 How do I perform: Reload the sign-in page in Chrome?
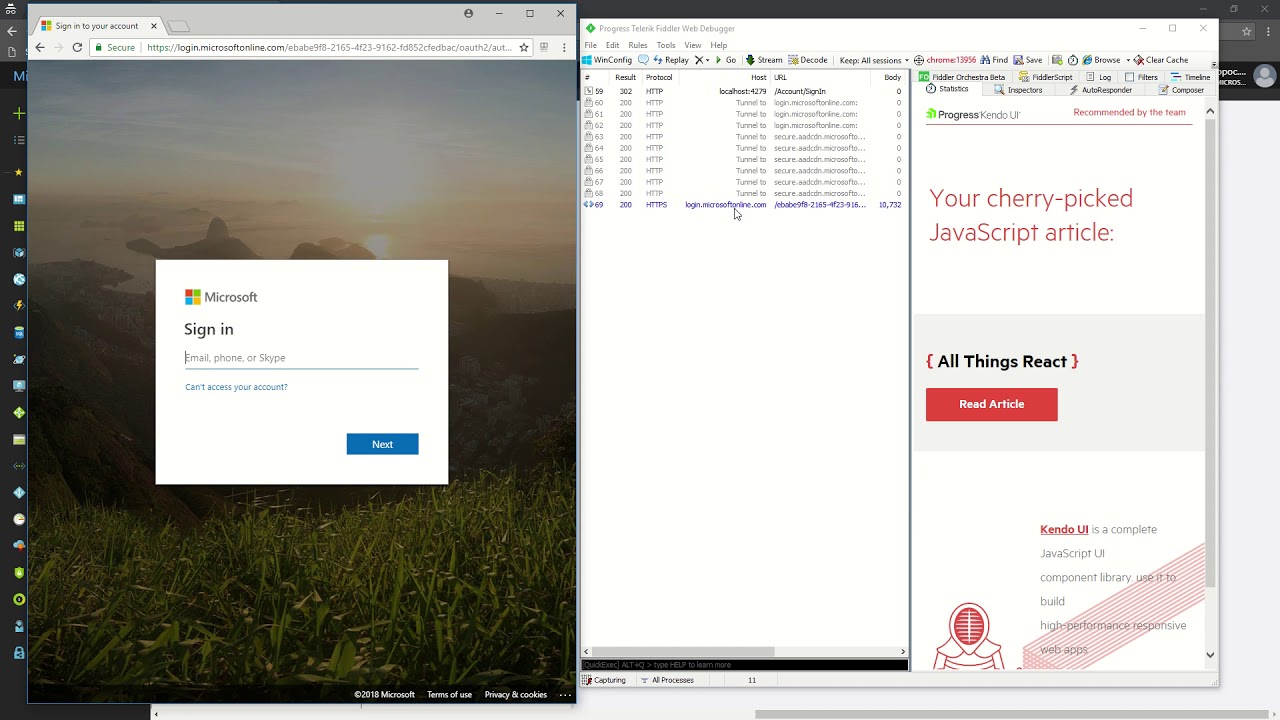pyautogui.click(x=77, y=47)
